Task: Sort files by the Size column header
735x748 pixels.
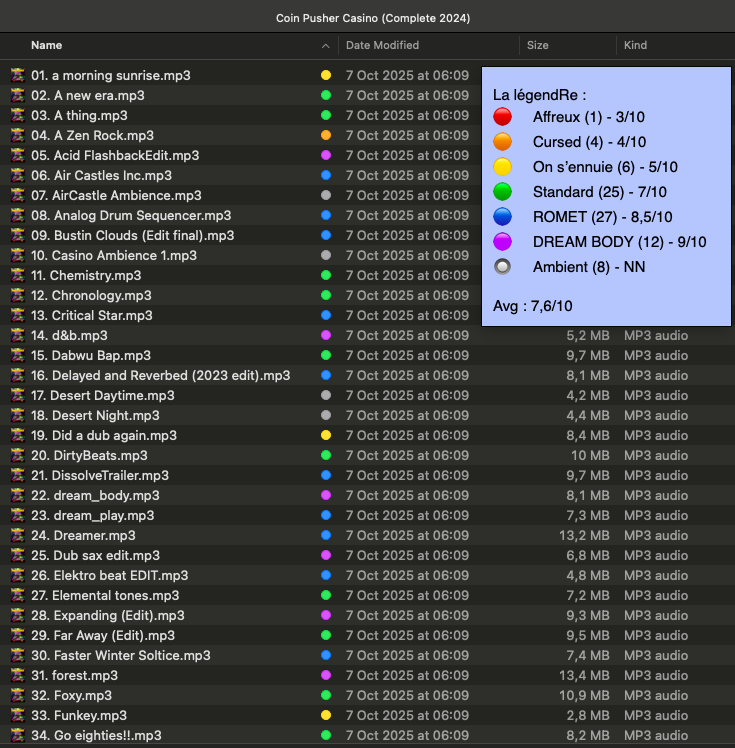Action: point(538,45)
